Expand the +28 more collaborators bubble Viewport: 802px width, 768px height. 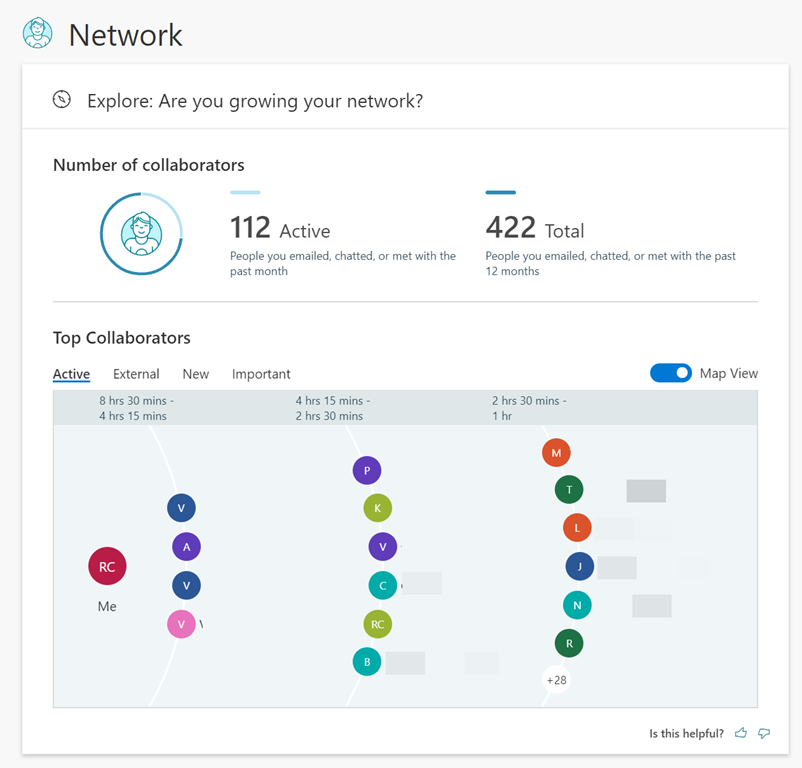point(556,680)
